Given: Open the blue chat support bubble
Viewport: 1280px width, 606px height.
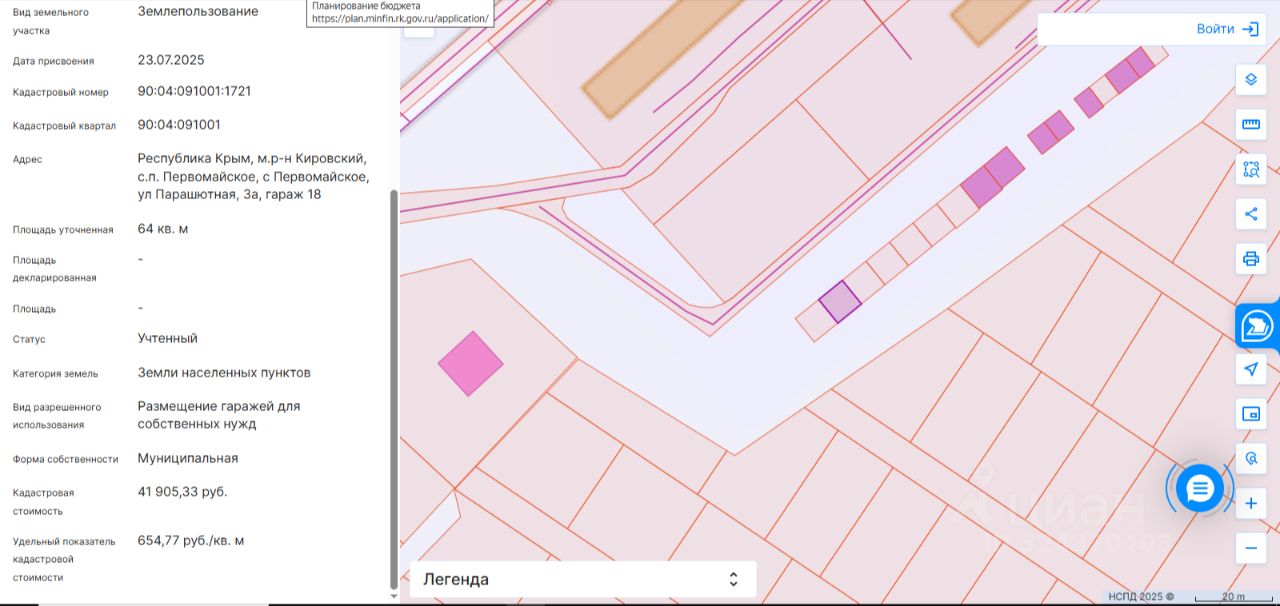Looking at the screenshot, I should tap(1199, 488).
